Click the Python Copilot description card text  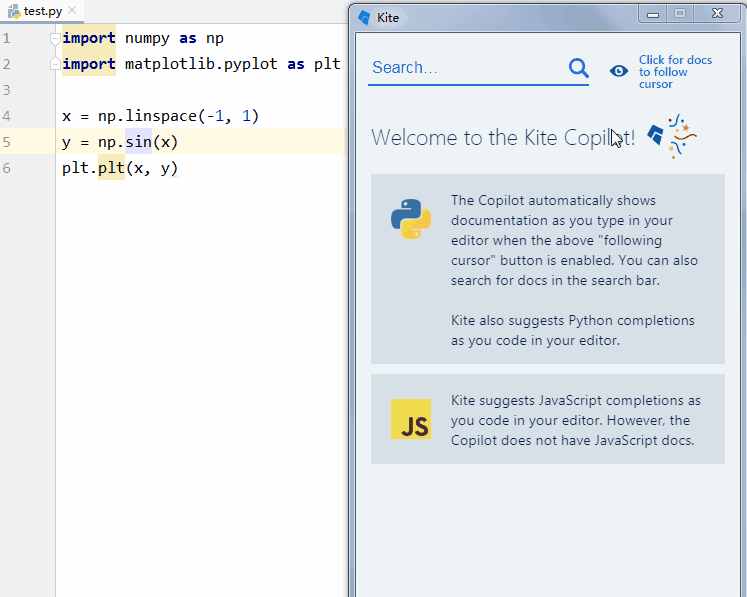[575, 270]
